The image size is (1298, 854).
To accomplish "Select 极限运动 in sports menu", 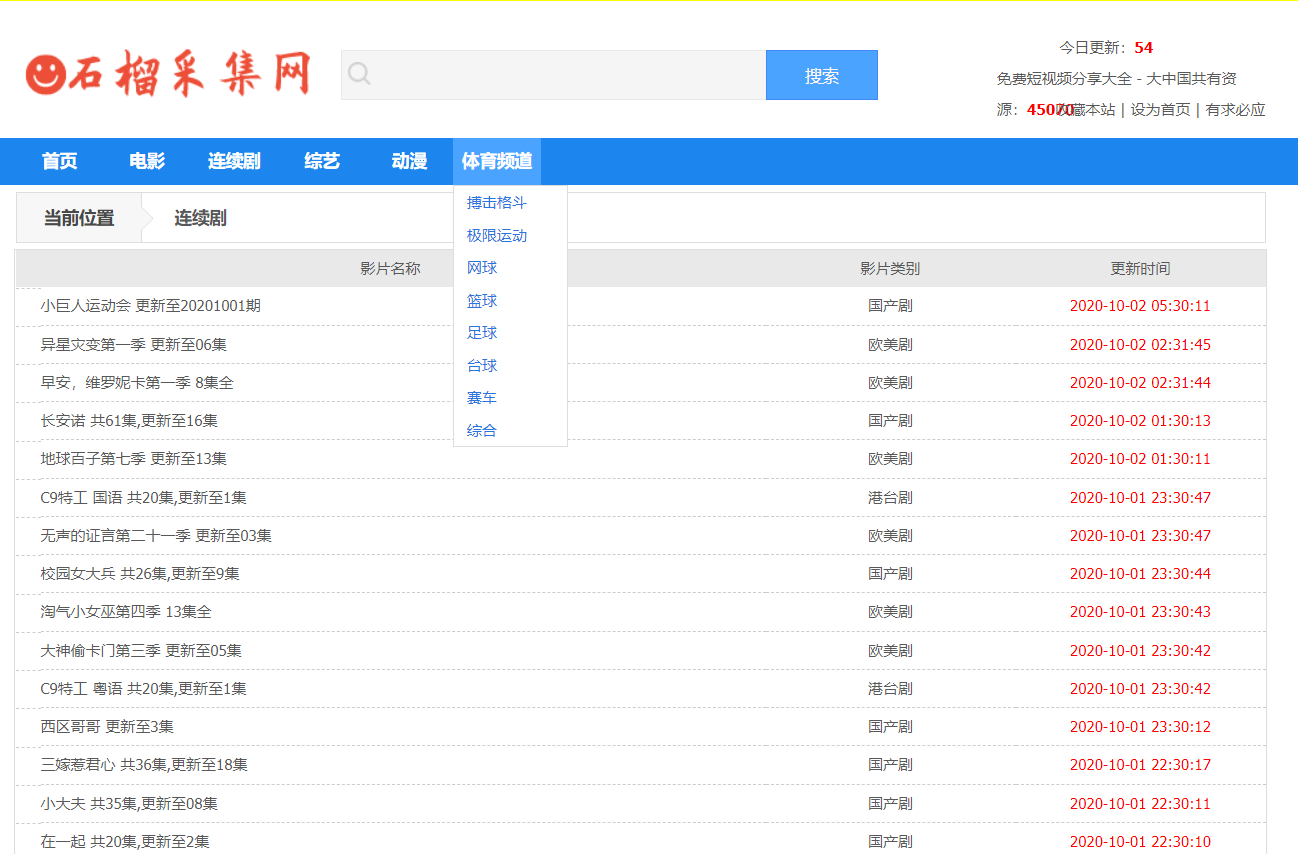I will 495,235.
